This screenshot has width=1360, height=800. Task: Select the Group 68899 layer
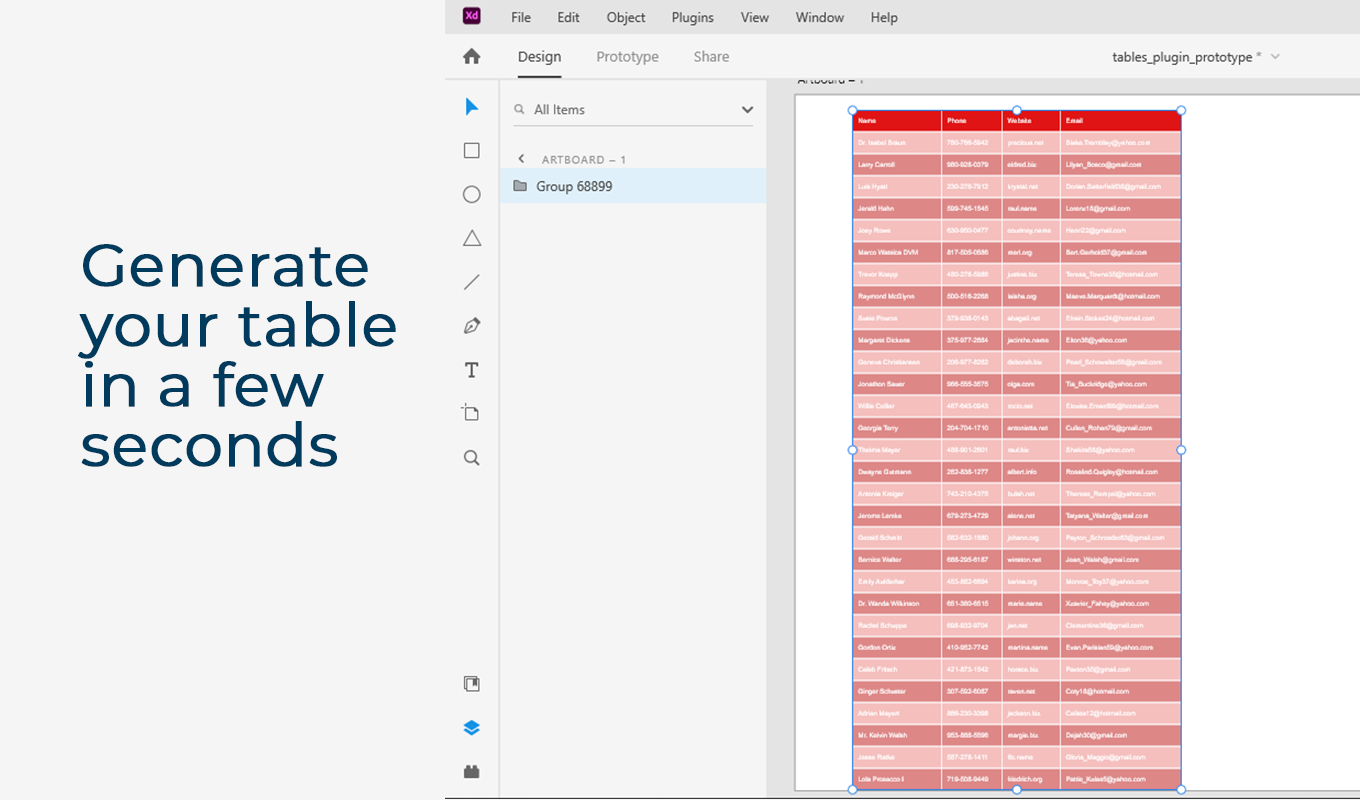633,186
